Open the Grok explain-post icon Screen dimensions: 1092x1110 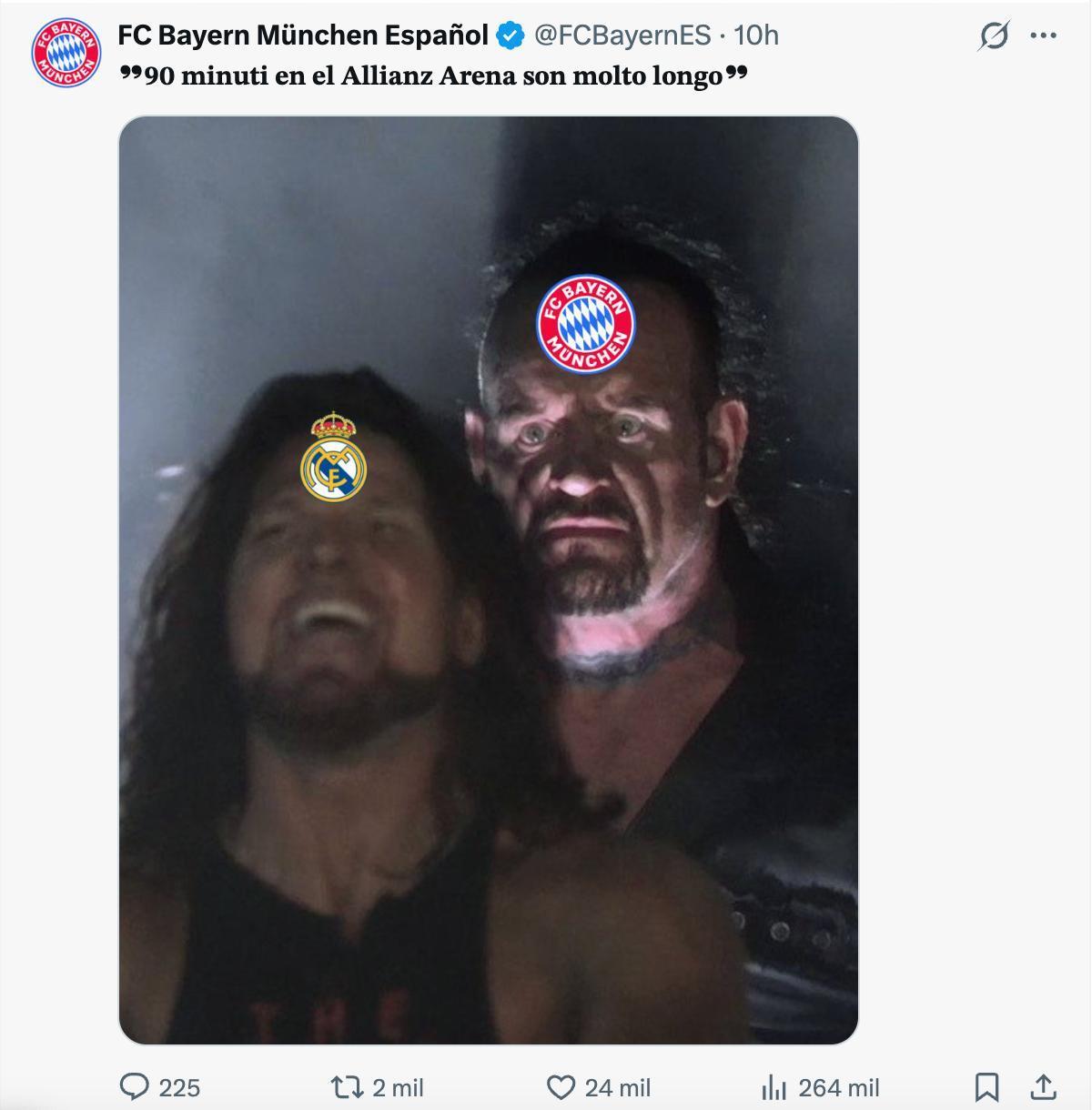coord(994,36)
